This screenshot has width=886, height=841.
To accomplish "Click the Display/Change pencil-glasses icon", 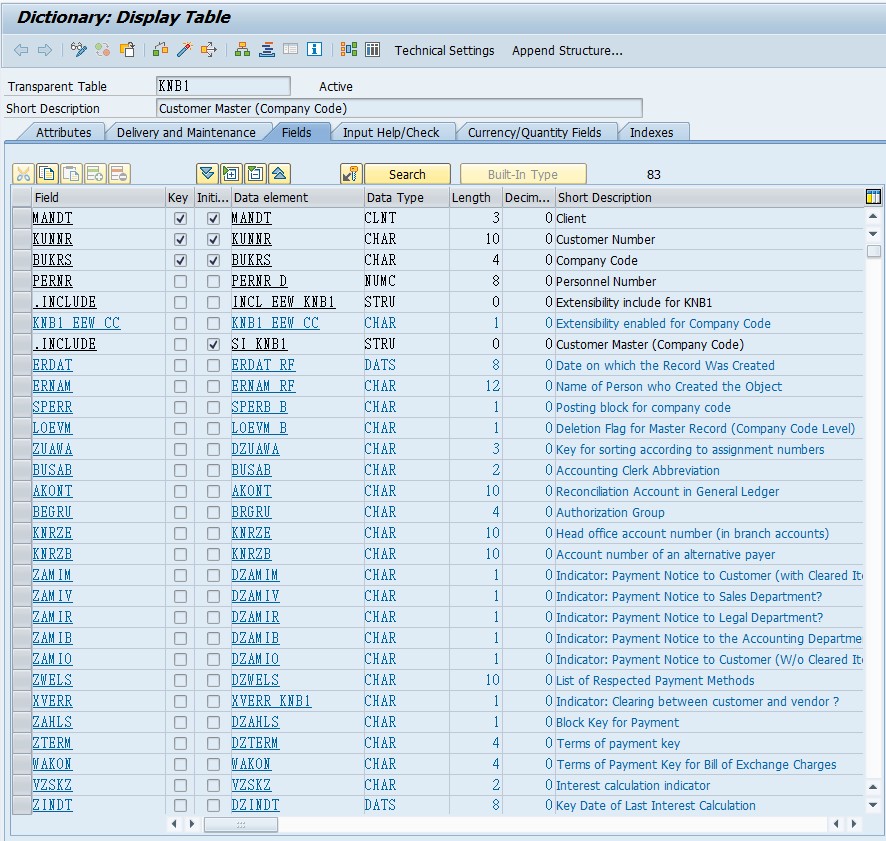I will point(79,50).
